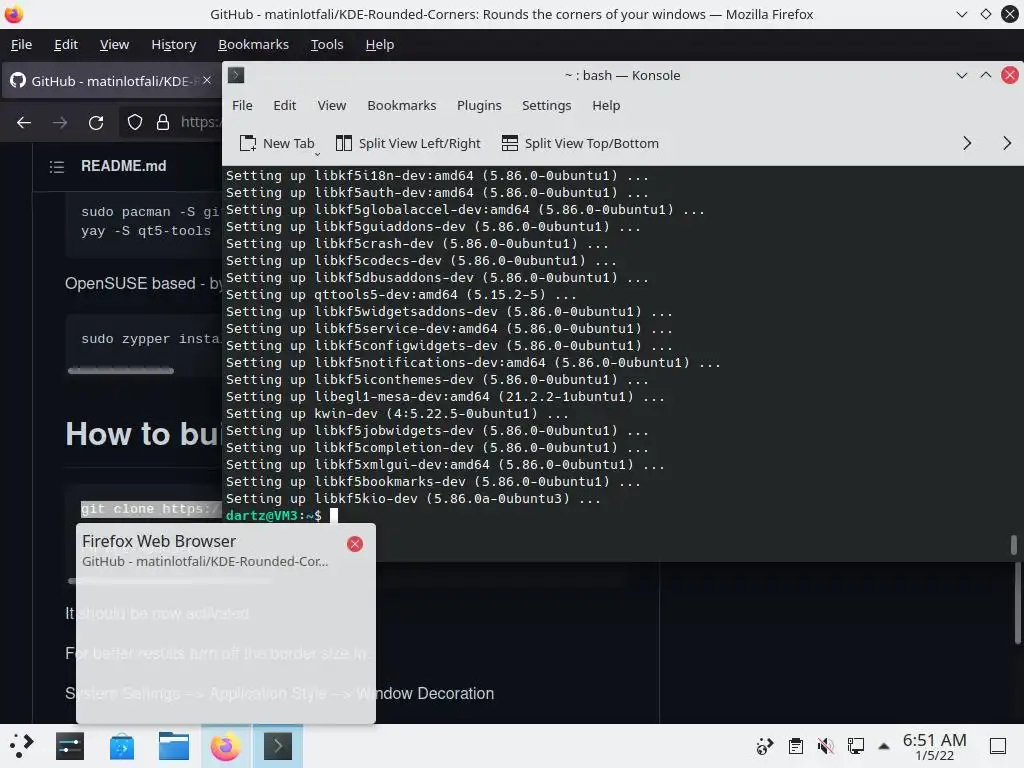Open the README.md table of contents icon
1024x768 pixels.
coord(57,167)
